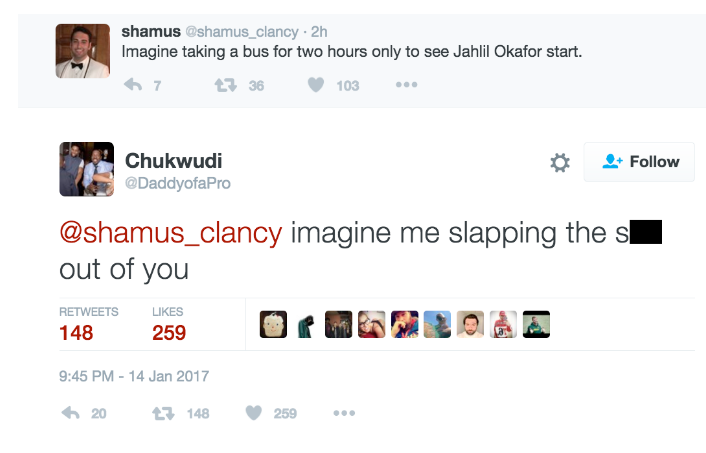Open gear settings menu on Chukwudi's tweet
Image resolution: width=706 pixels, height=453 pixels.
[560, 162]
